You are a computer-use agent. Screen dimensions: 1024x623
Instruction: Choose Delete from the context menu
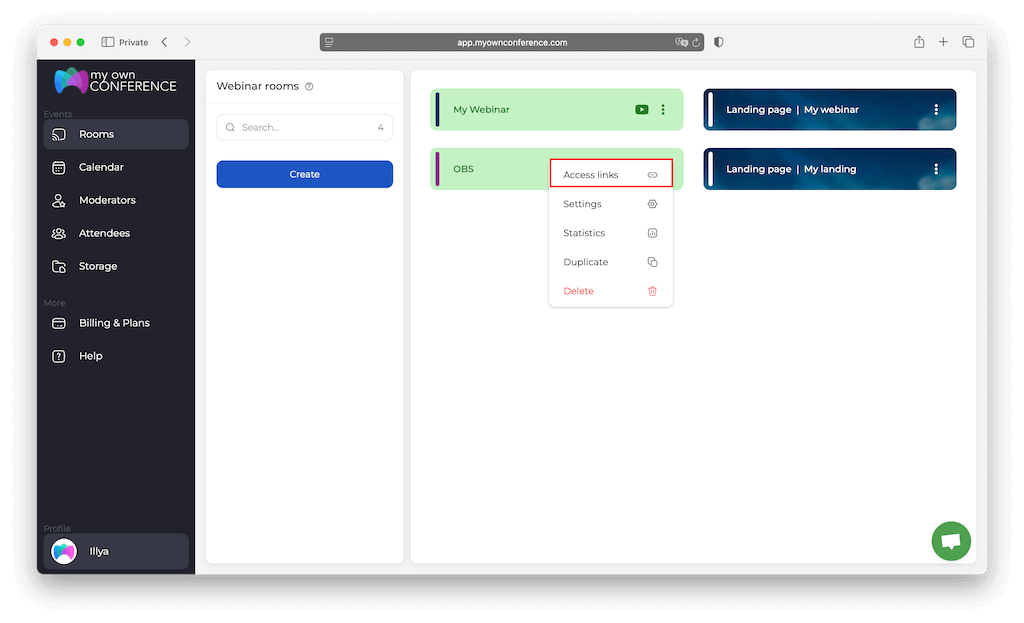point(611,291)
